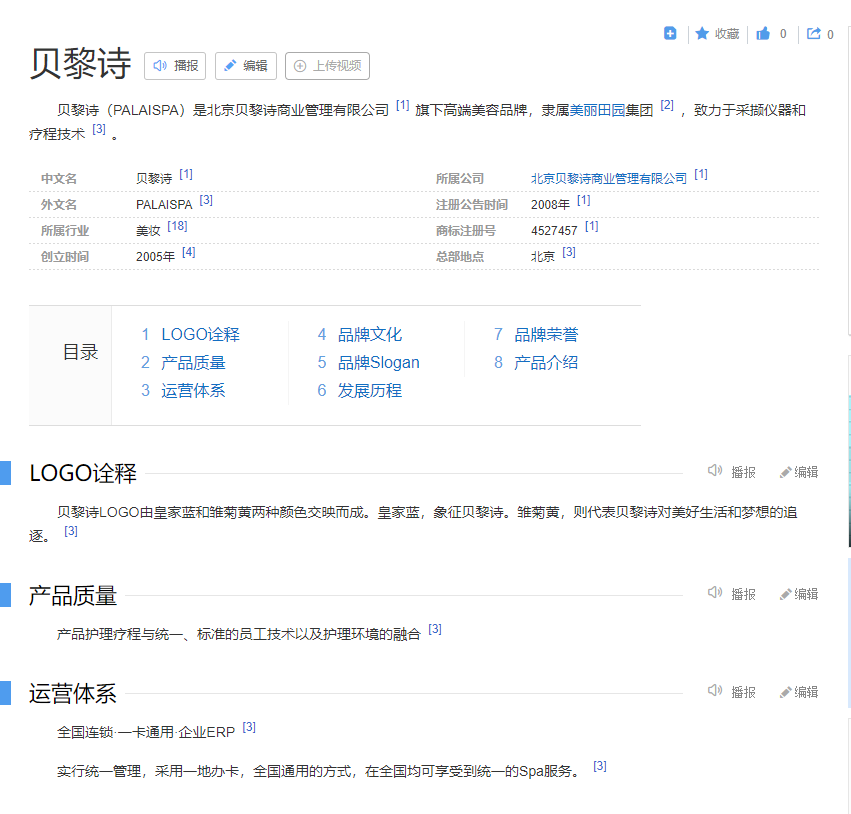
Task: Click reference [3] next to 北京
Action: [x=569, y=252]
